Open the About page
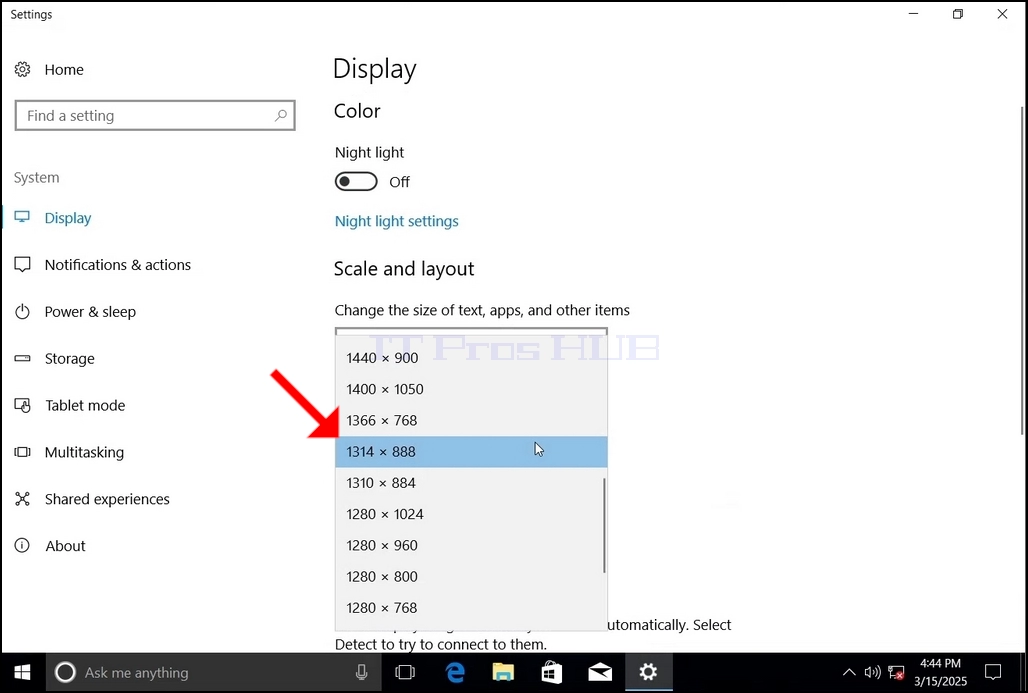Screen dimensions: 1028x693 coord(65,546)
